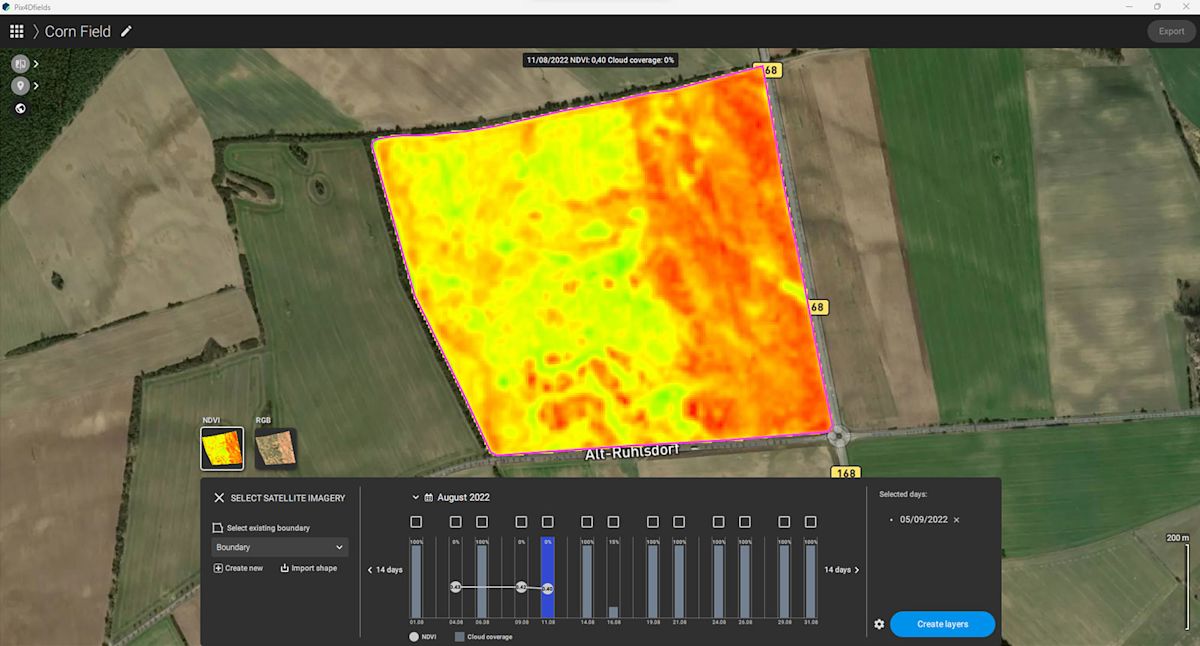Remove the selected day 05/09/2022

coord(957,520)
